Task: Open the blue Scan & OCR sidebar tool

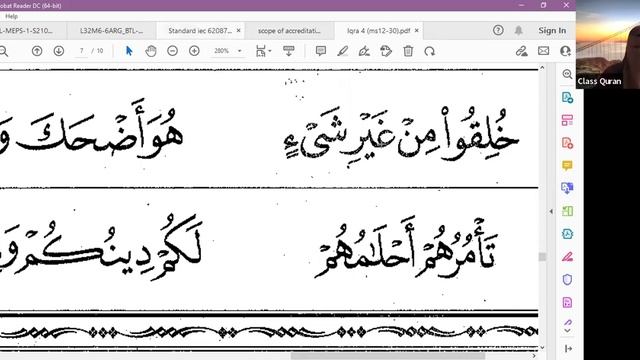Action: click(x=567, y=234)
